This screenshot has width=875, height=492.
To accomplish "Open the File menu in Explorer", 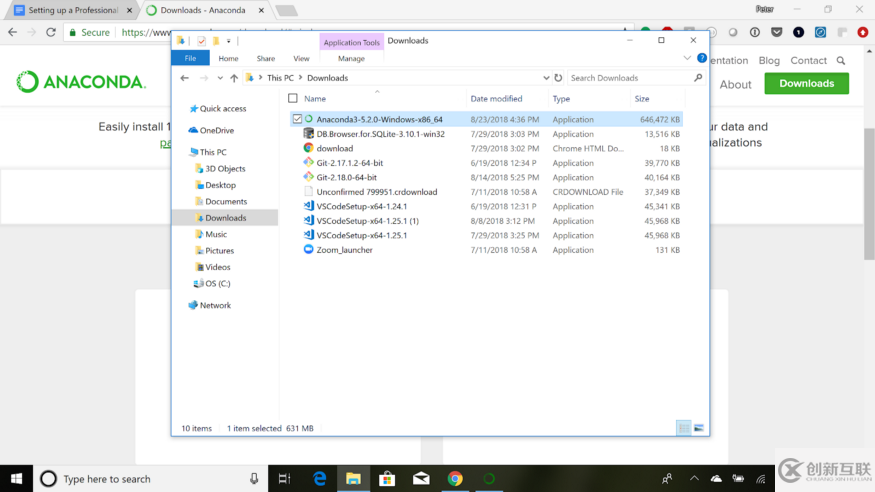I will click(190, 58).
